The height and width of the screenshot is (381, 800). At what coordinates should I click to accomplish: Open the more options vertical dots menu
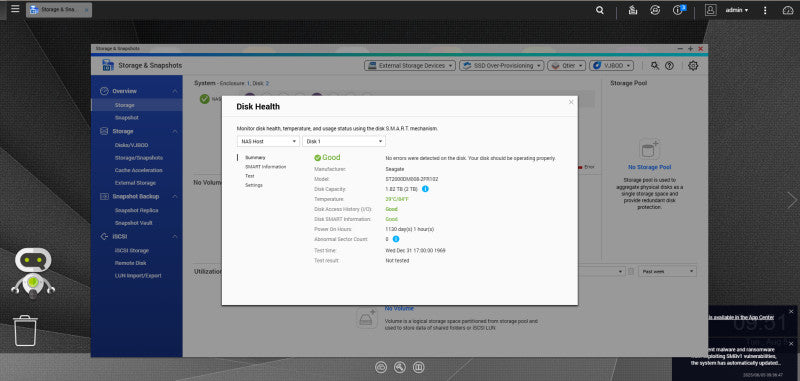[x=765, y=10]
